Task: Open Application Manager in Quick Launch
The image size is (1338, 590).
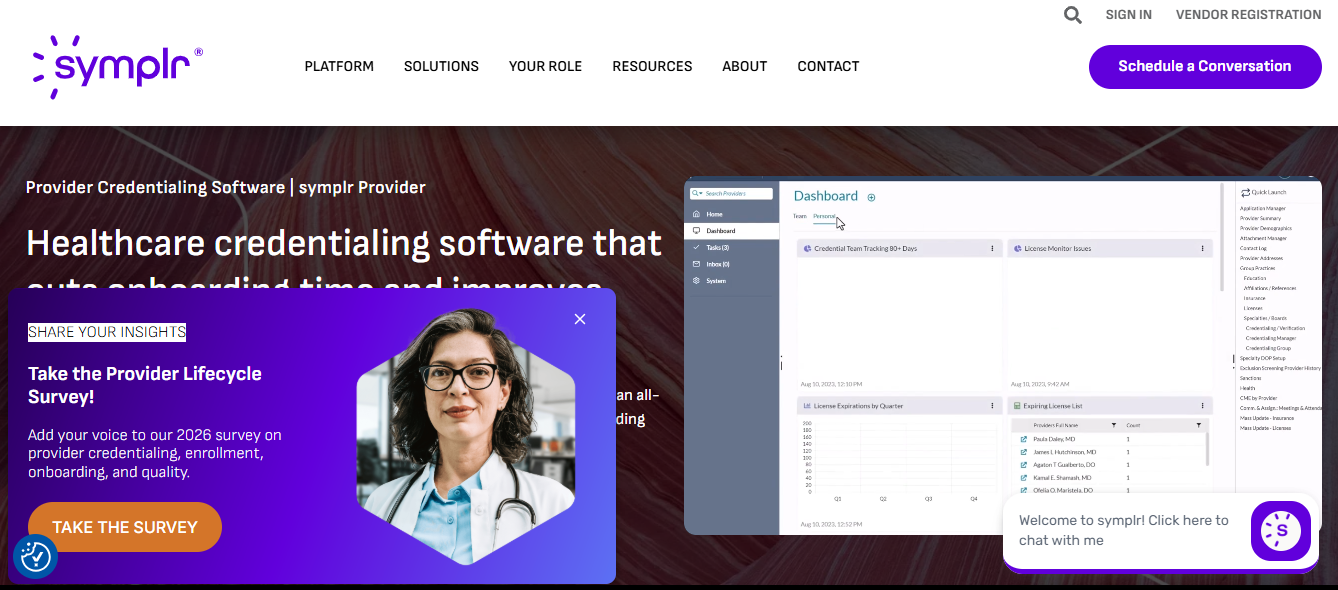Action: pyautogui.click(x=1263, y=208)
